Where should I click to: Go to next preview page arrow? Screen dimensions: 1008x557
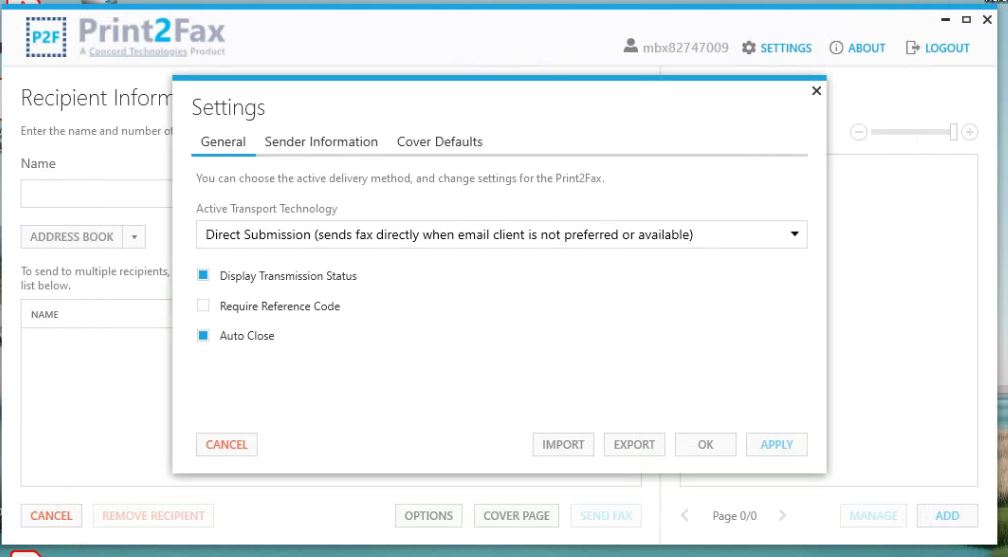(x=782, y=515)
